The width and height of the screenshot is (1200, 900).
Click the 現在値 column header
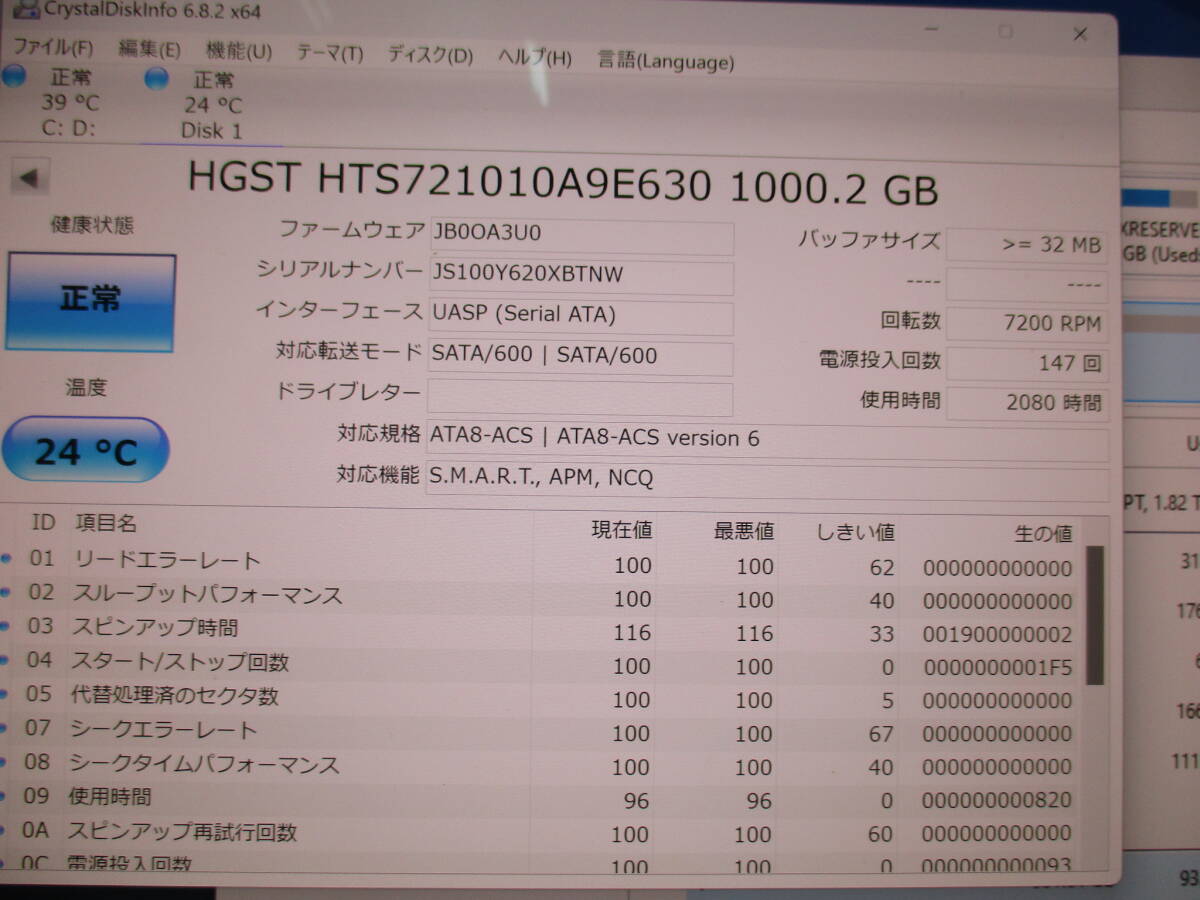[x=622, y=530]
